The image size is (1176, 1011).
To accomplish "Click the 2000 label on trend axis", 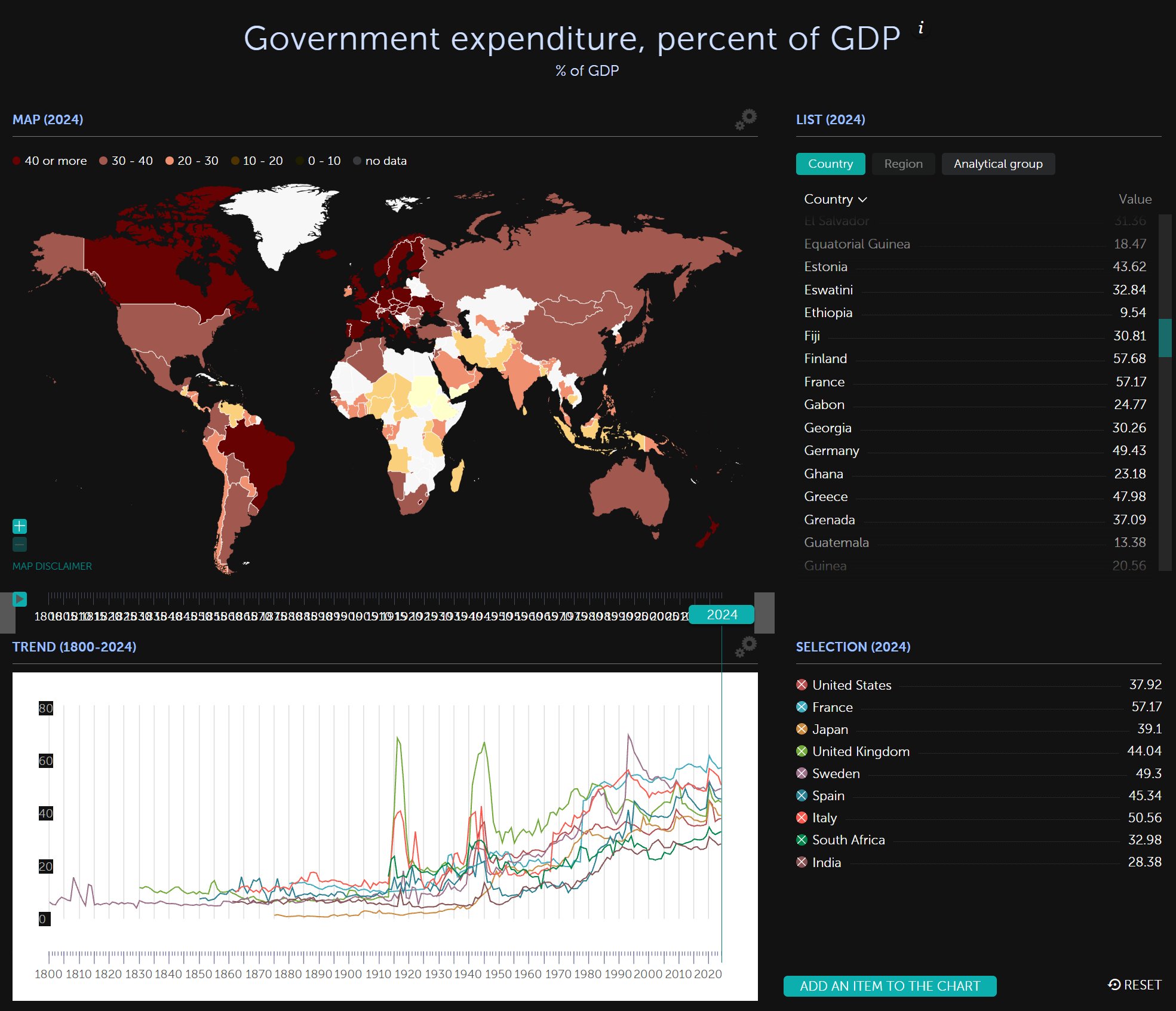I will (648, 974).
